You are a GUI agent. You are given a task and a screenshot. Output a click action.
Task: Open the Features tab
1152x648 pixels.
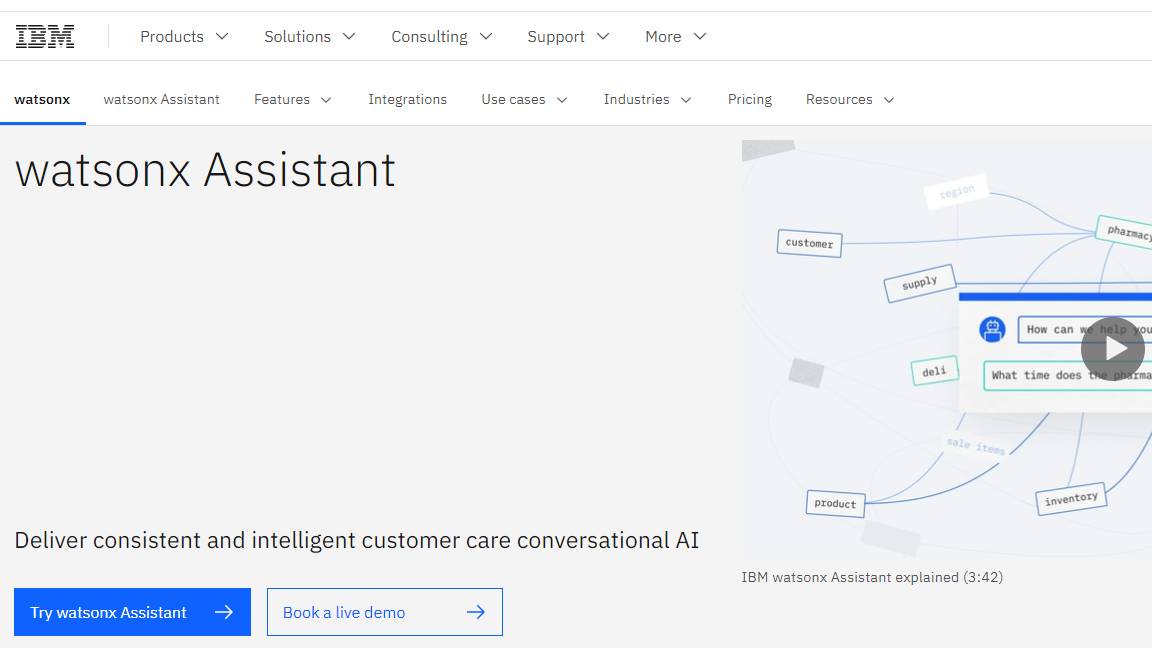pos(292,99)
